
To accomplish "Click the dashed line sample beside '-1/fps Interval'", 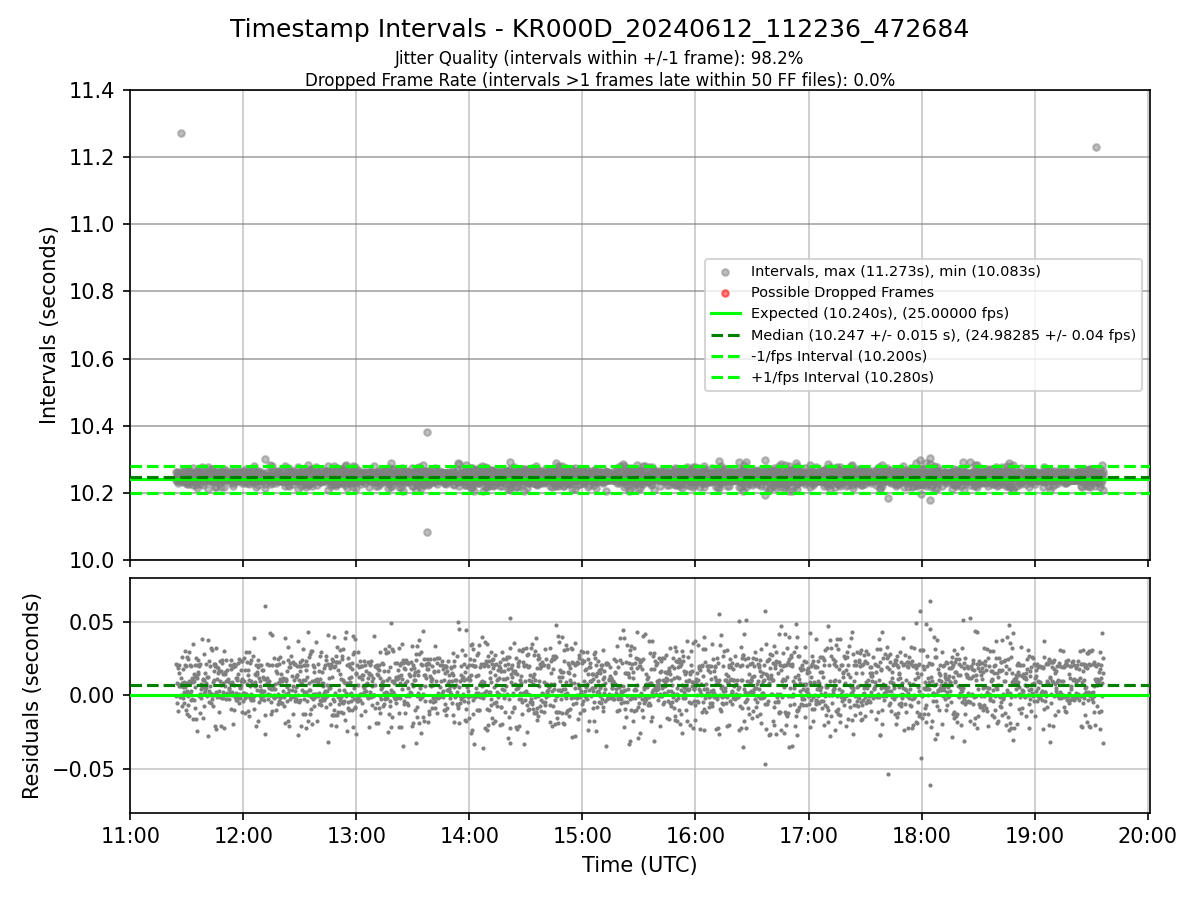I will pyautogui.click(x=726, y=356).
